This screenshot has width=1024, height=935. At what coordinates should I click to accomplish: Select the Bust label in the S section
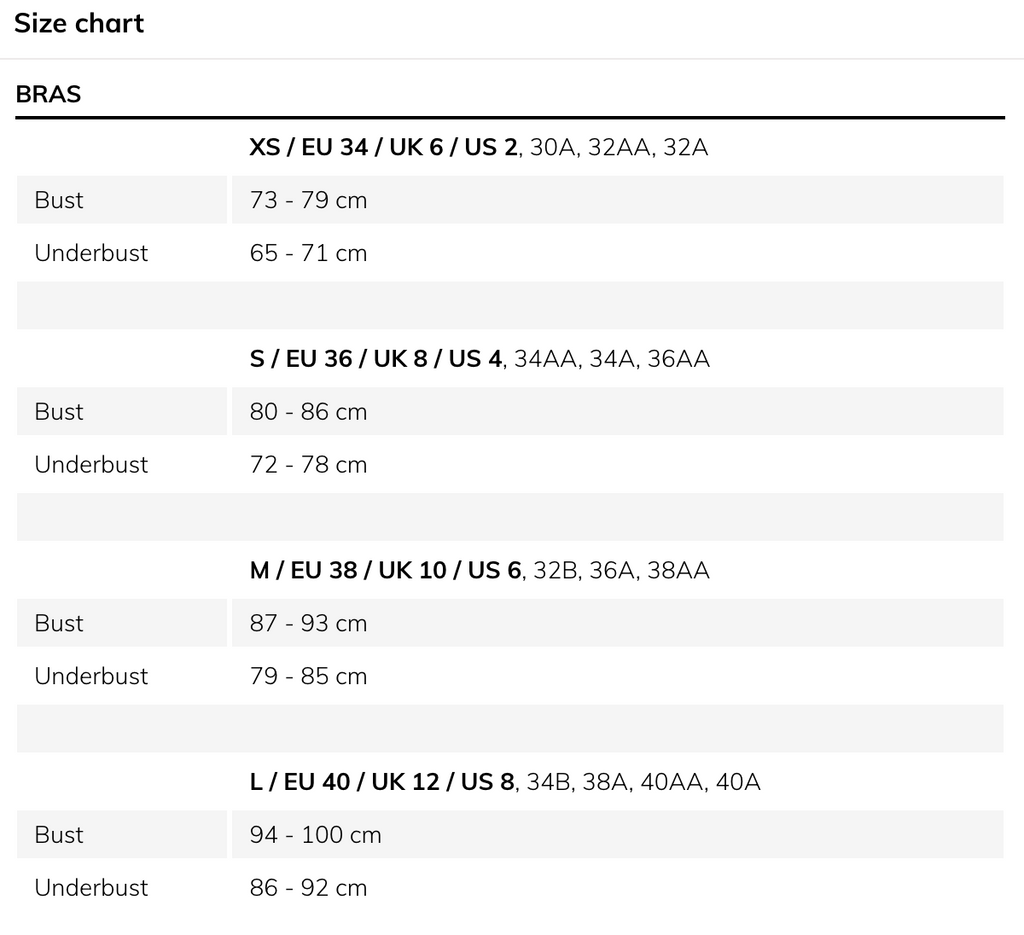pyautogui.click(x=59, y=412)
